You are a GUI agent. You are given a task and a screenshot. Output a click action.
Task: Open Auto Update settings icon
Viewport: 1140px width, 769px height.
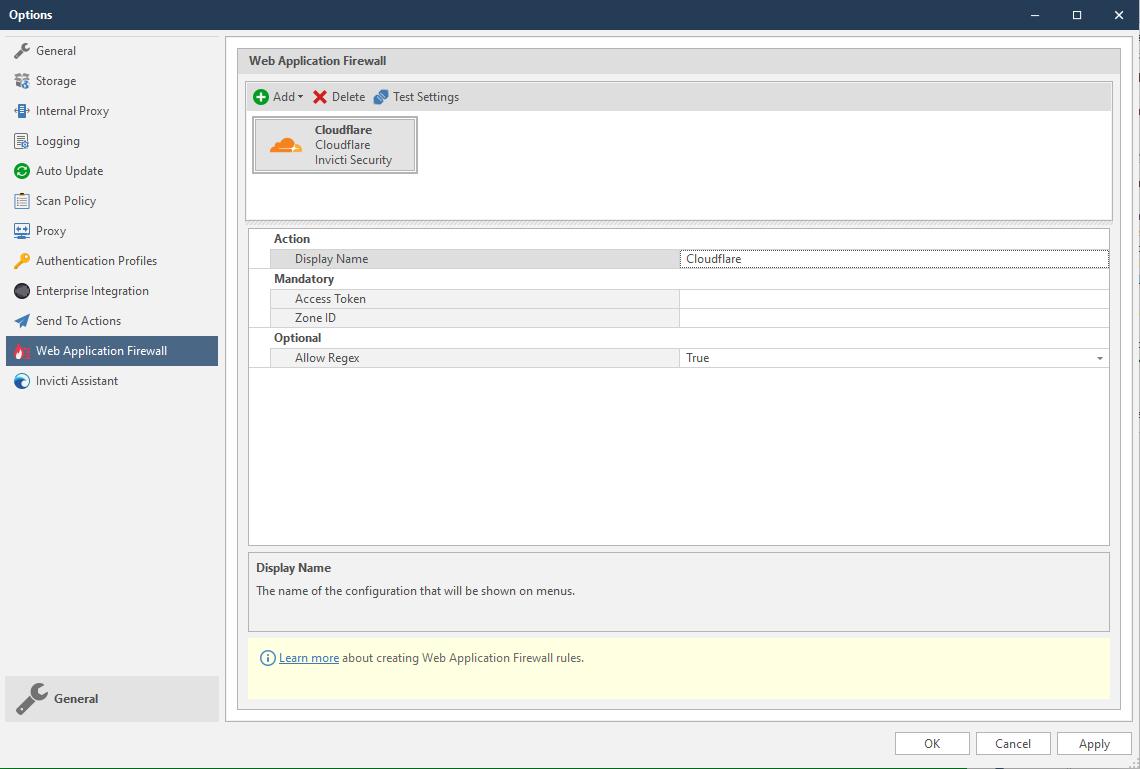20,171
